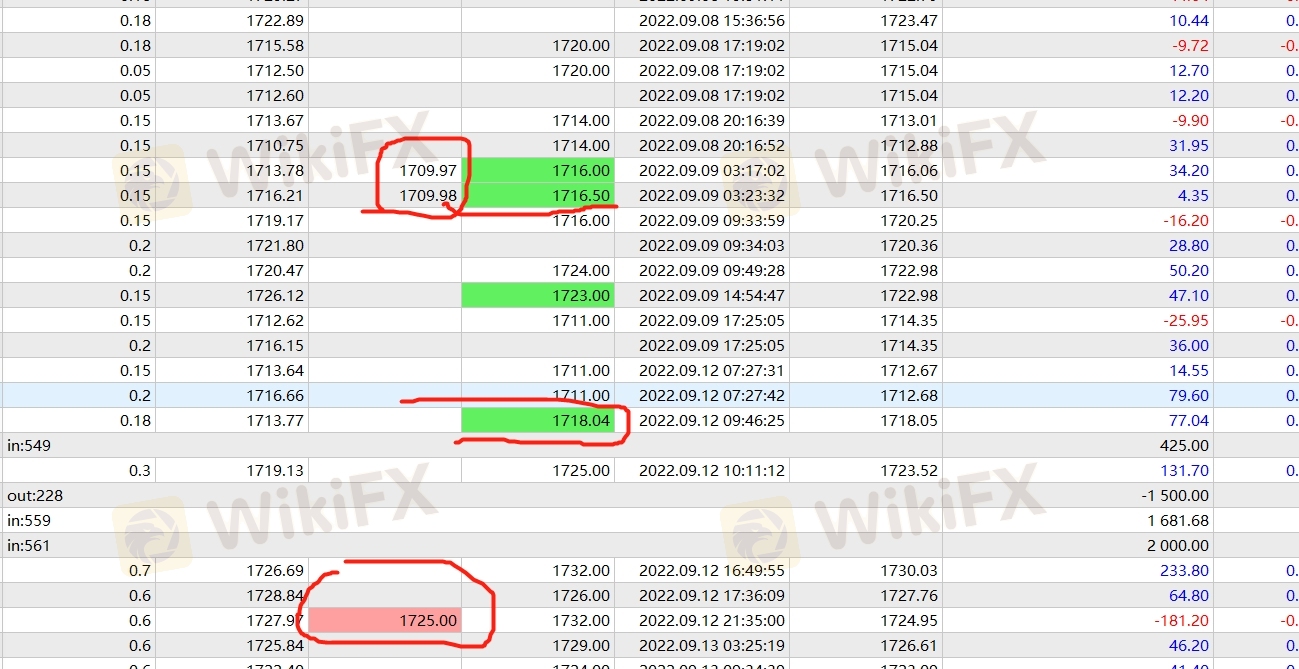The width and height of the screenshot is (1299, 669).
Task: Select the 0.7 lot volume cell
Action: tap(140, 571)
